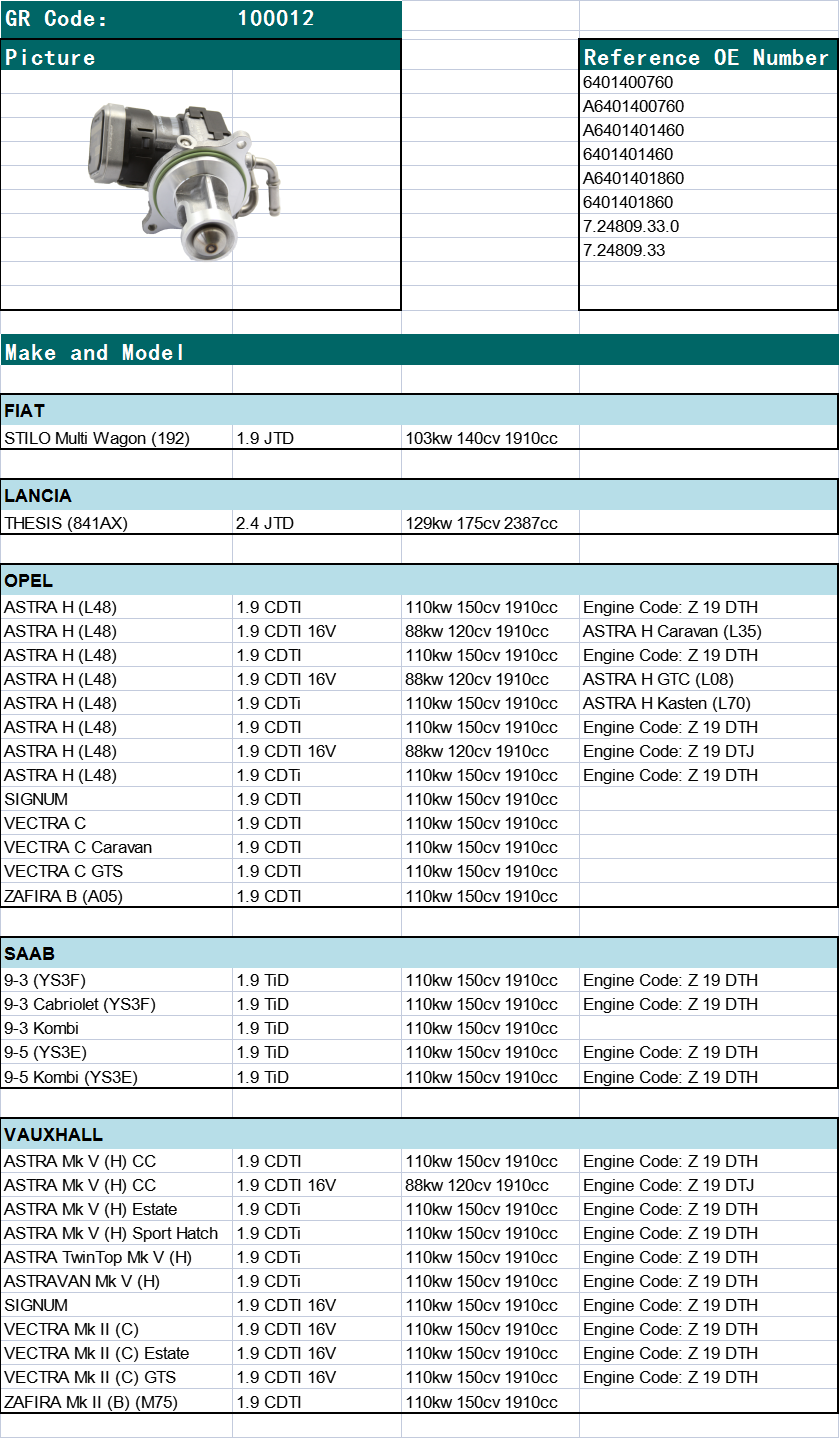The width and height of the screenshot is (839, 1438).
Task: Select the plain 'VECTRA C' model cell
Action: pos(45,823)
